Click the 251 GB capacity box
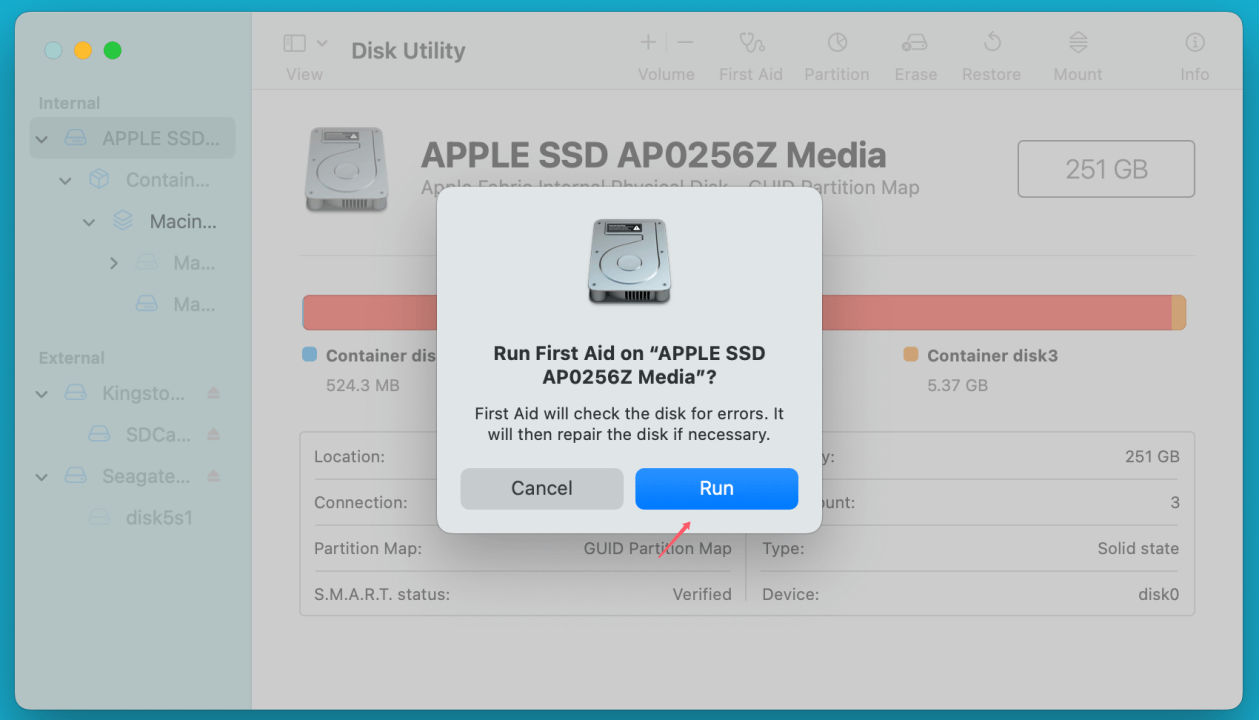 pyautogui.click(x=1106, y=169)
